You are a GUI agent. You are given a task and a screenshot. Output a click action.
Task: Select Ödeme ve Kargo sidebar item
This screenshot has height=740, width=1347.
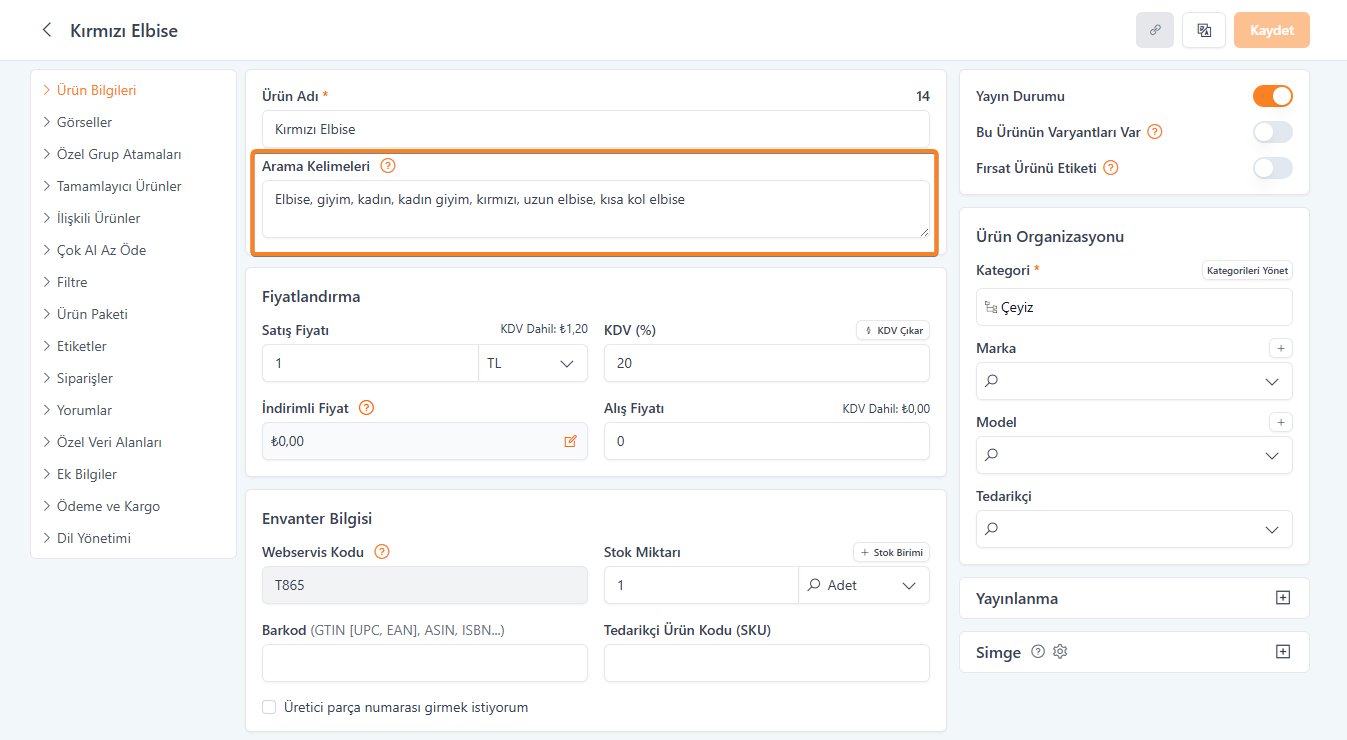click(108, 506)
